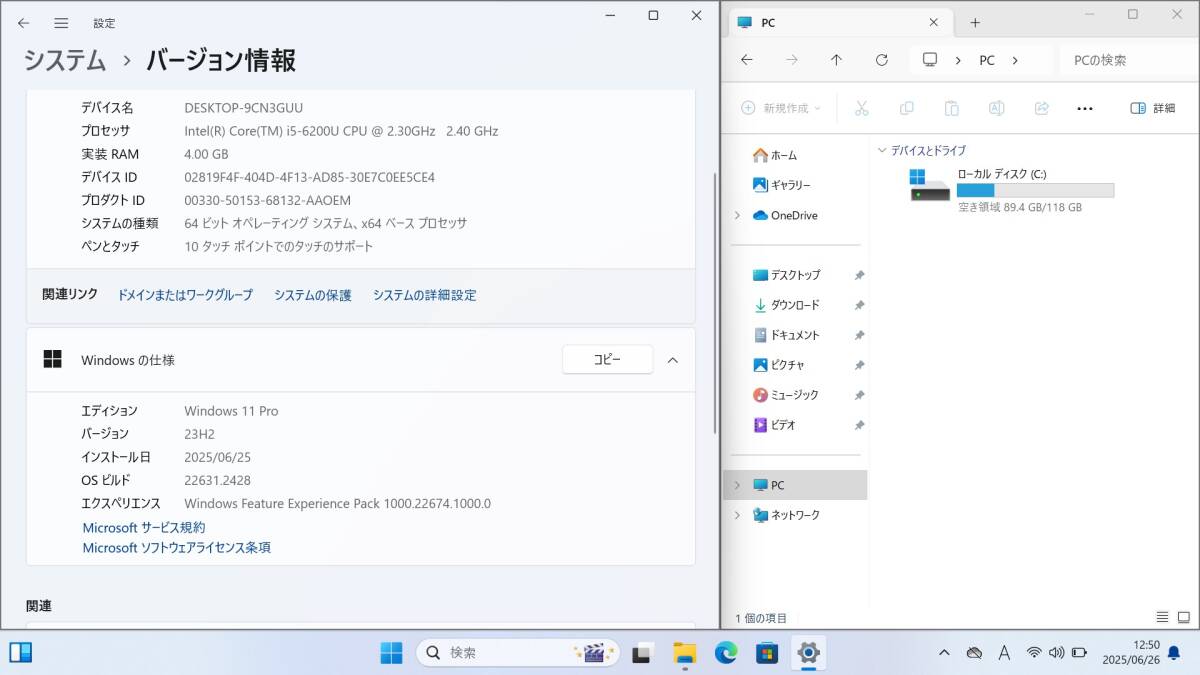1200x675 pixels.
Task: Click the Share icon in Explorer toolbar
Action: (1041, 108)
